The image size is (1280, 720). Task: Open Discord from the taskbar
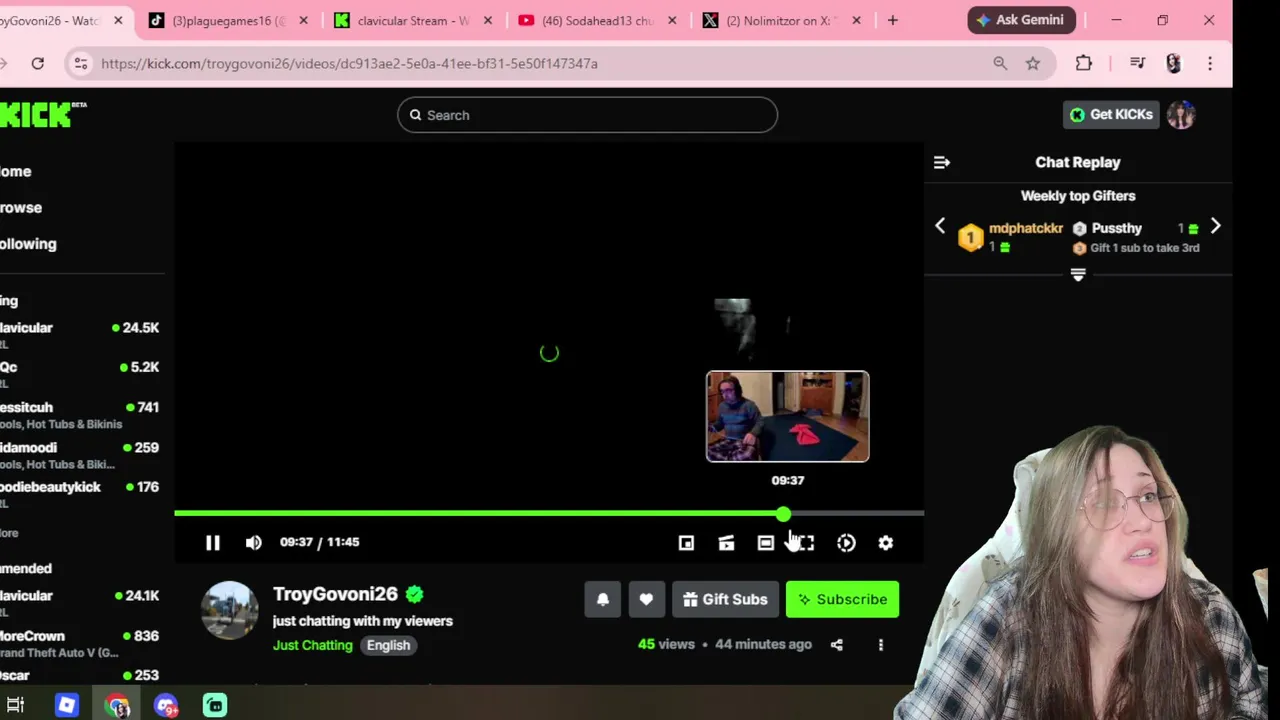tap(166, 706)
